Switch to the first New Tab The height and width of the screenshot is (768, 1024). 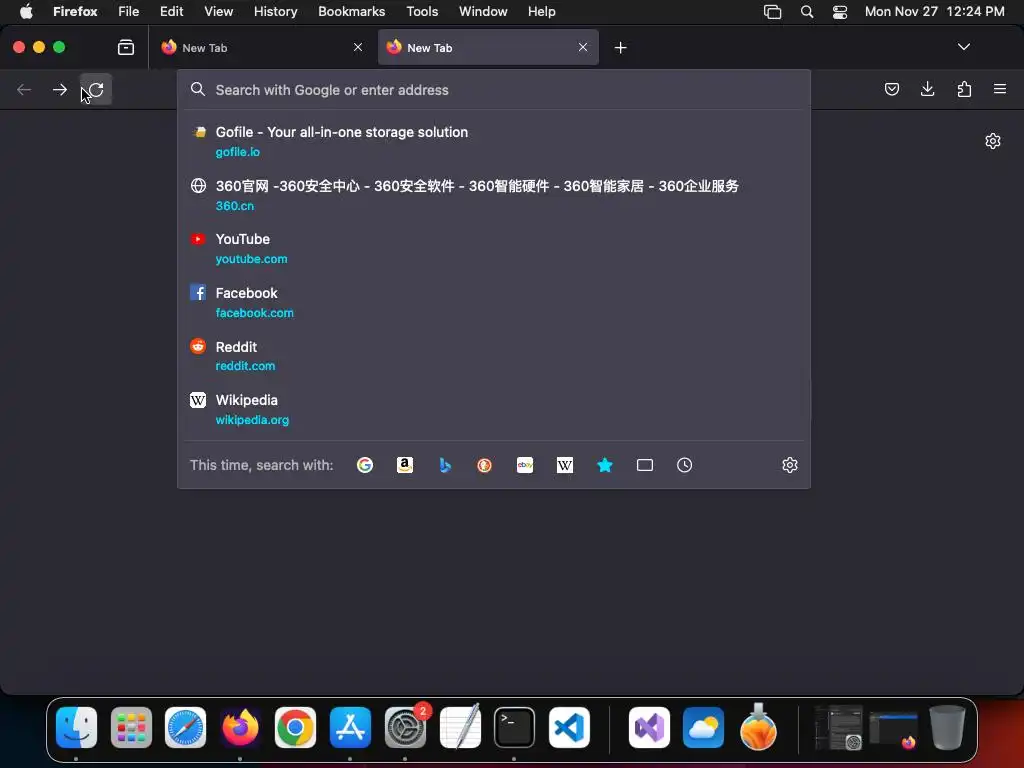pos(263,47)
